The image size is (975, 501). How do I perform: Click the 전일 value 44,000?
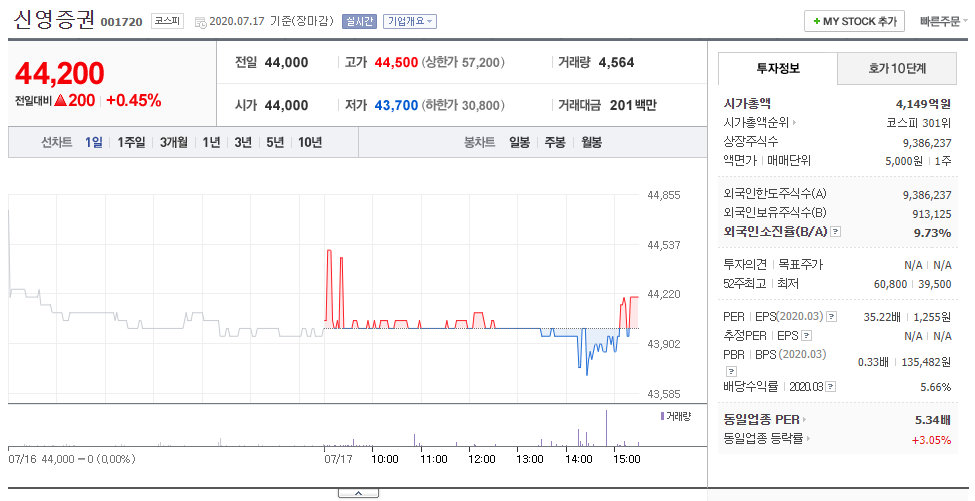coord(287,62)
